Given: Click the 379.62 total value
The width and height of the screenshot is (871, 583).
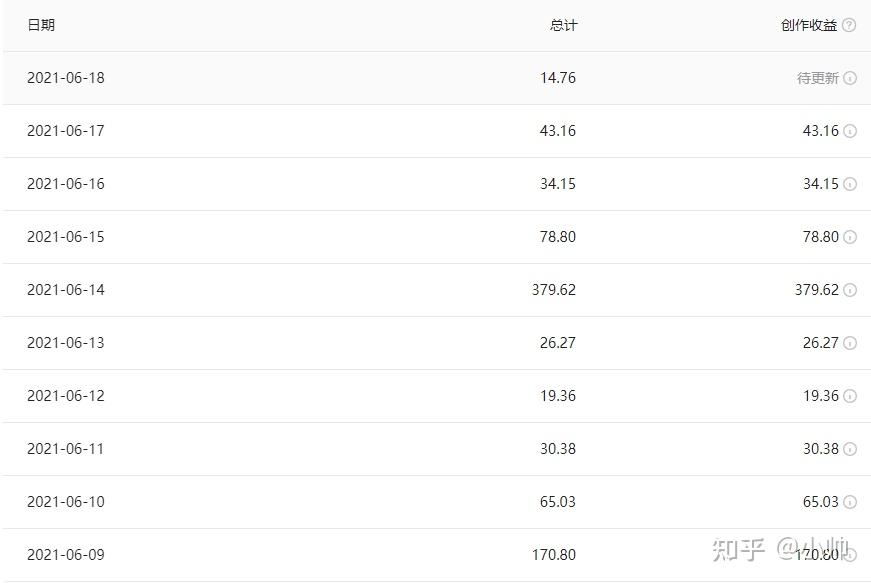Looking at the screenshot, I should (x=554, y=290).
